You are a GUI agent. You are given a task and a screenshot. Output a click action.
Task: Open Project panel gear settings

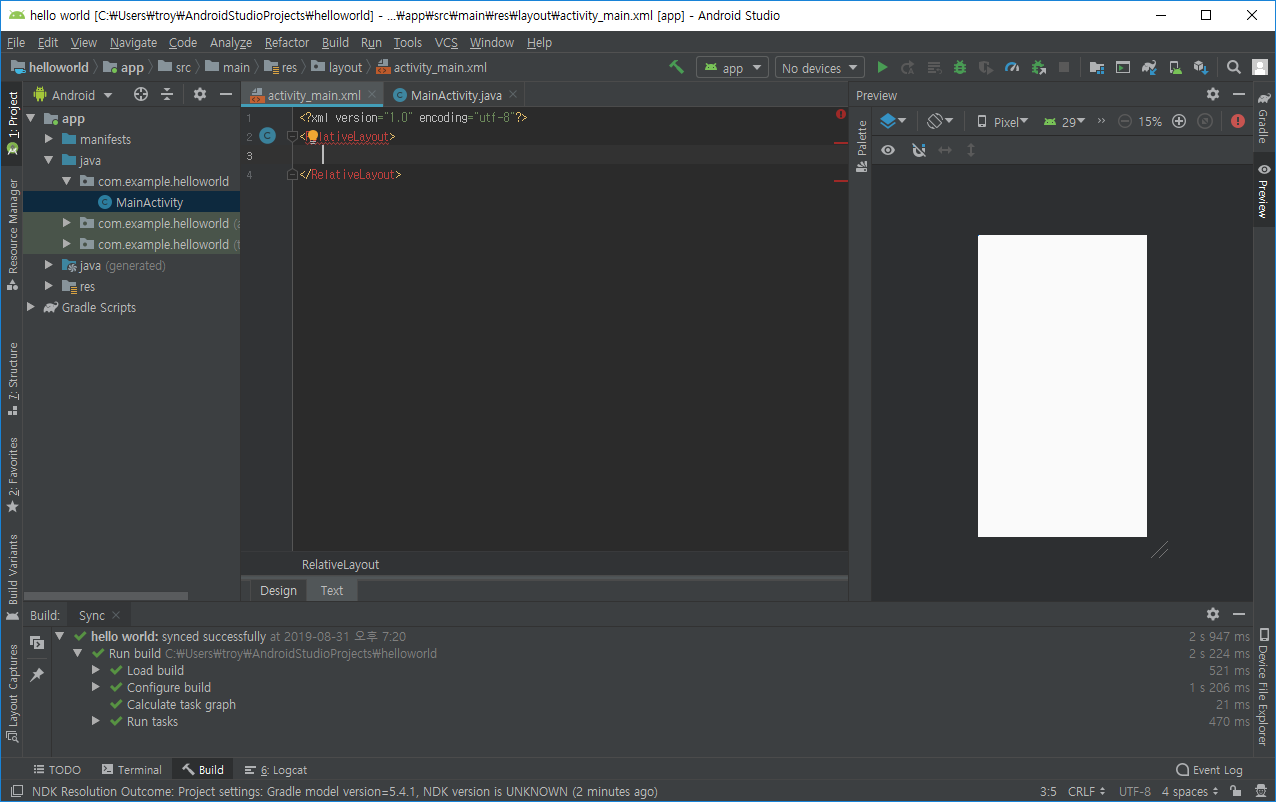(x=200, y=94)
